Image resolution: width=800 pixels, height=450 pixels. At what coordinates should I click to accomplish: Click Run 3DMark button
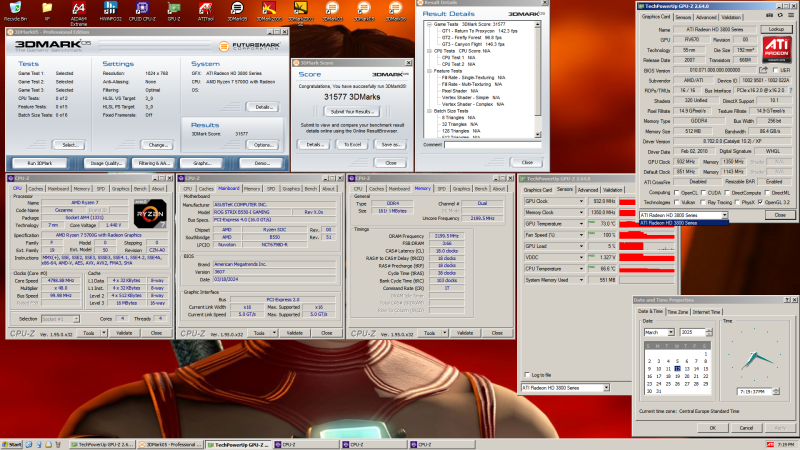[x=40, y=163]
